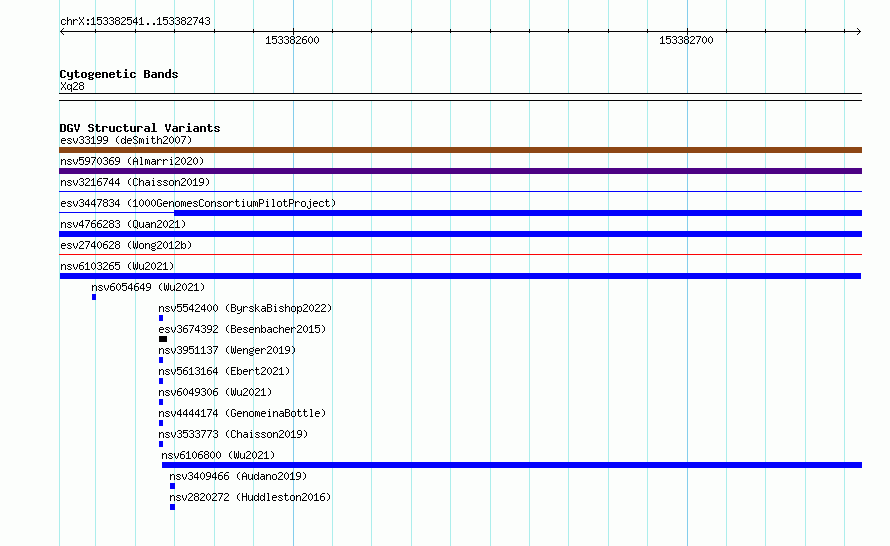Open nsv2820272 (Huddleston2016) variant label
This screenshot has width=890, height=546.
tap(250, 497)
